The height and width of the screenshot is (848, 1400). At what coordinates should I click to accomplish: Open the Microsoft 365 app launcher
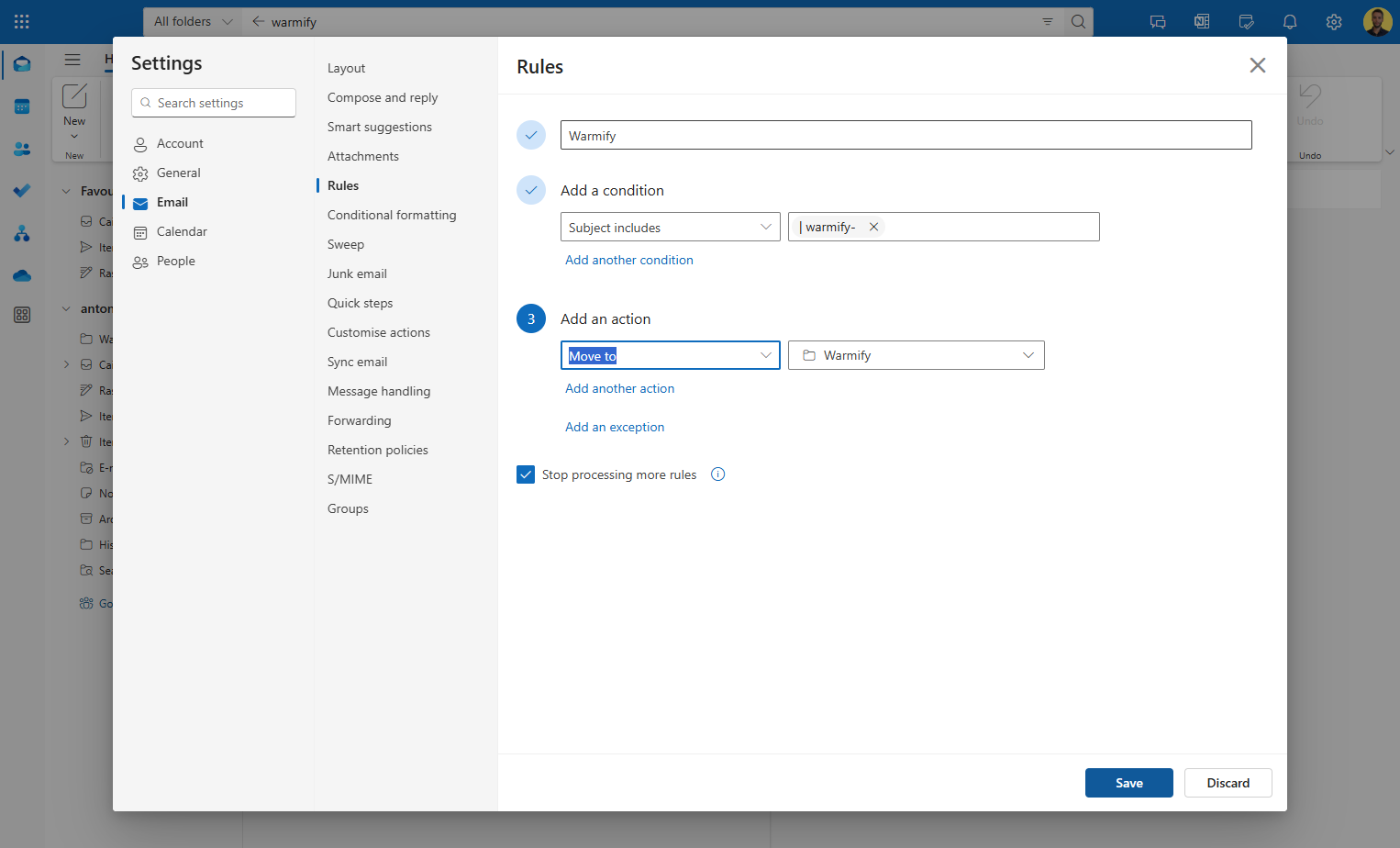click(x=22, y=21)
